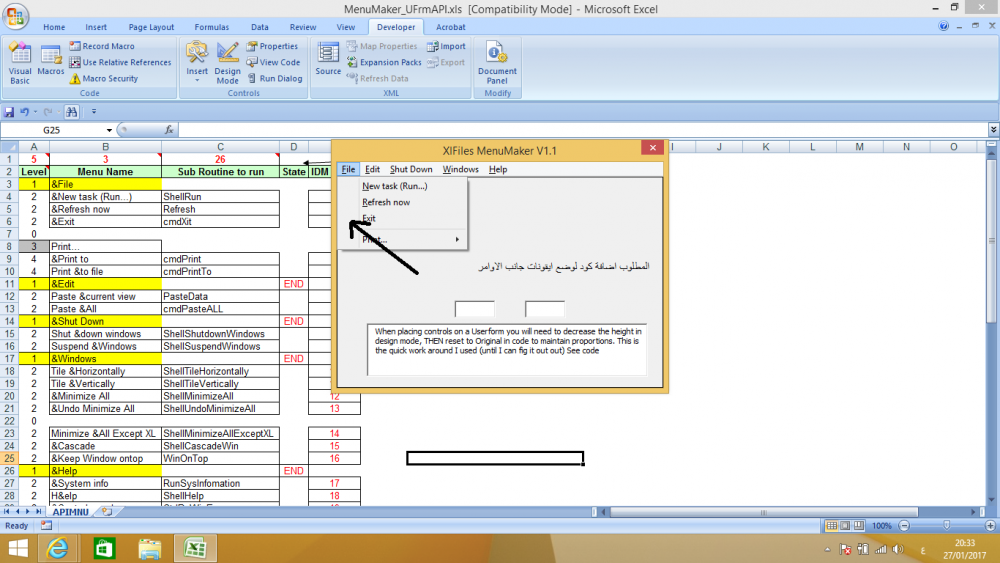Click the first empty textbox in MenuMaker
The image size is (1000, 563).
(x=474, y=309)
